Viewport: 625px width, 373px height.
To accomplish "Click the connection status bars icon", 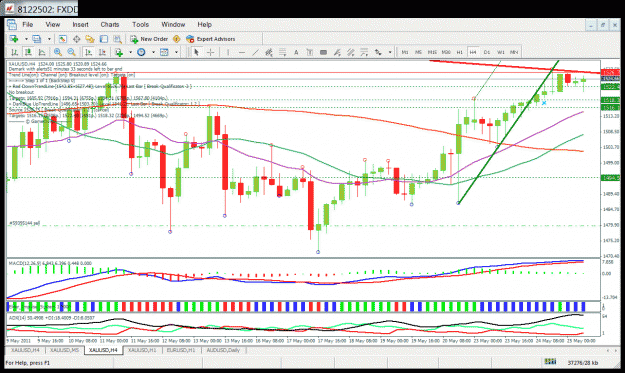I will click(x=550, y=362).
